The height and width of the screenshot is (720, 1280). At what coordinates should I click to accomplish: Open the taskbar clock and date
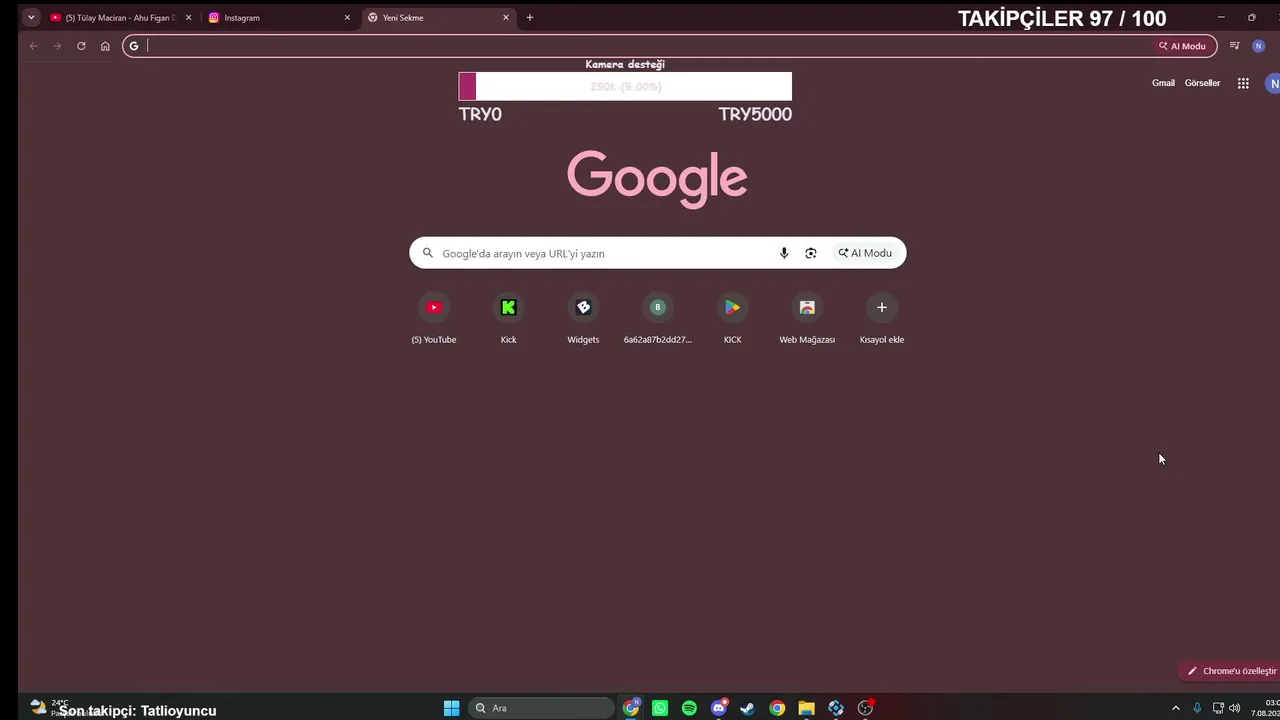click(1265, 708)
